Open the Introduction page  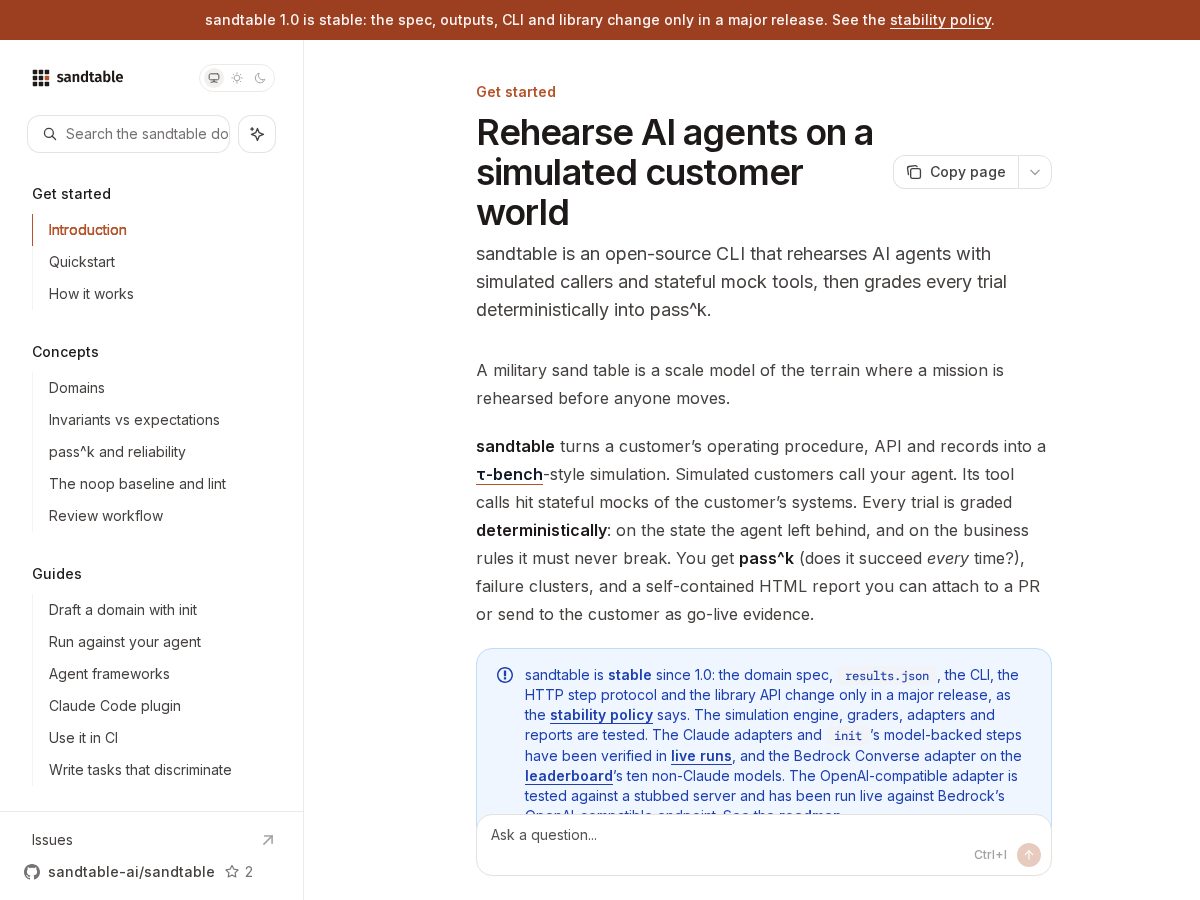88,230
